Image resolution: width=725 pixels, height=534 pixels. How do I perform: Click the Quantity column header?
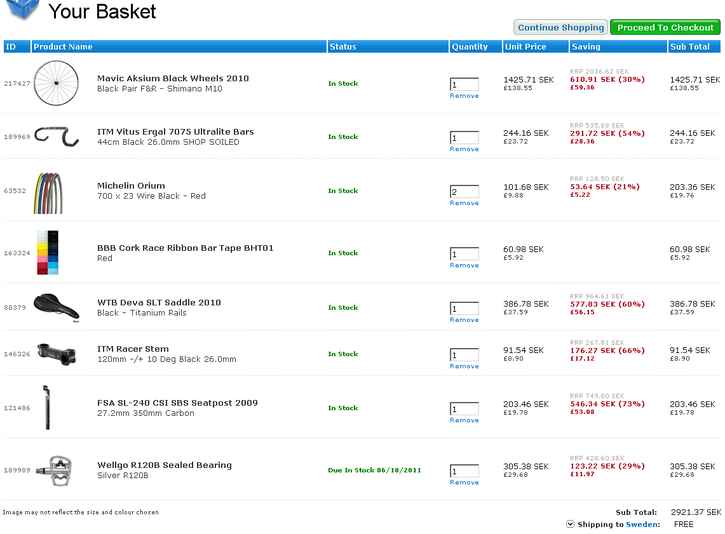(476, 47)
